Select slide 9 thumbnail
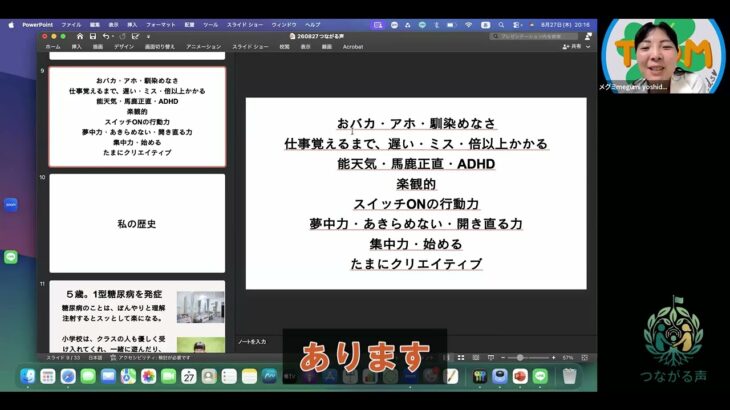 (x=137, y=117)
